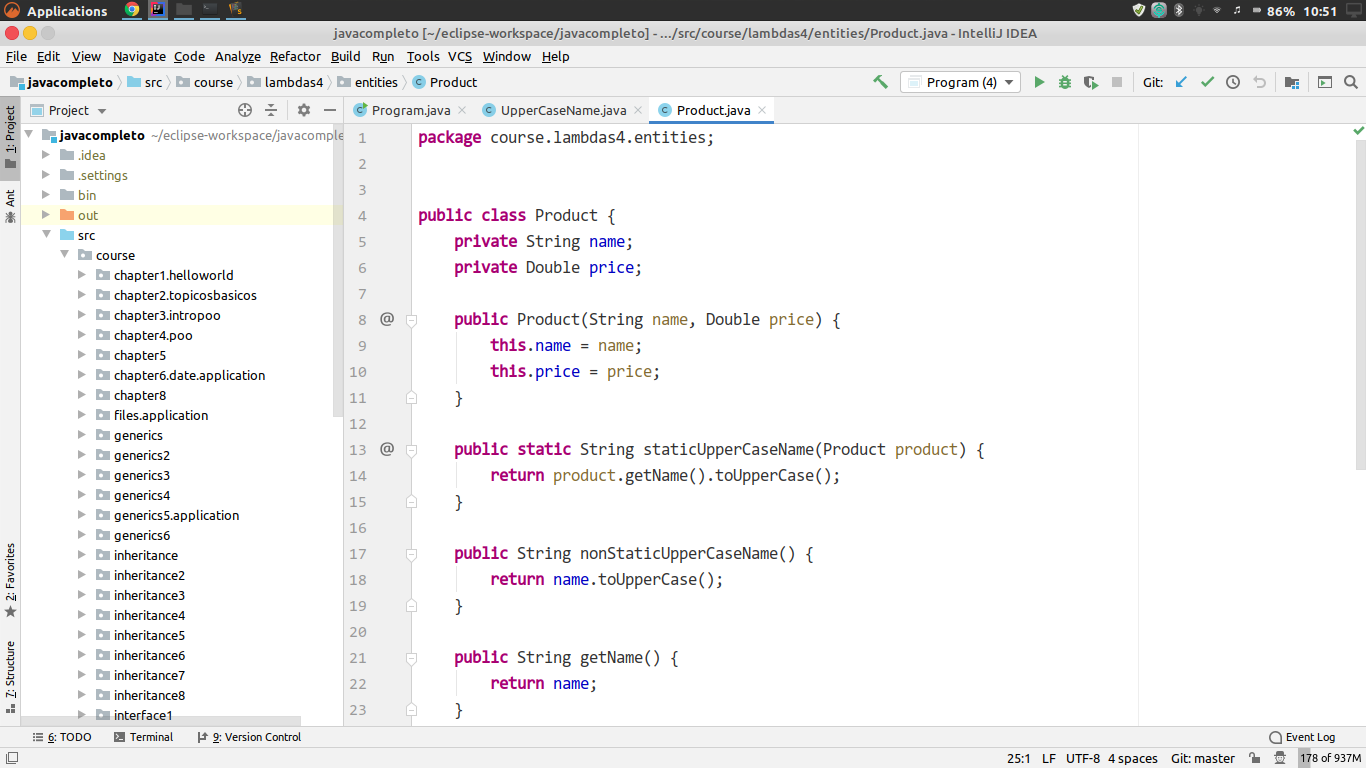Open Project panel settings gear
This screenshot has width=1366, height=768.
303,110
